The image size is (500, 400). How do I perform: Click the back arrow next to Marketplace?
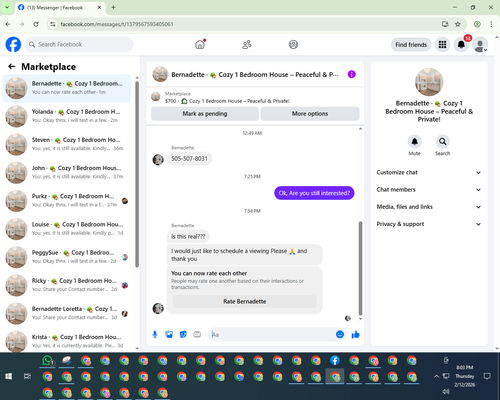pyautogui.click(x=12, y=66)
